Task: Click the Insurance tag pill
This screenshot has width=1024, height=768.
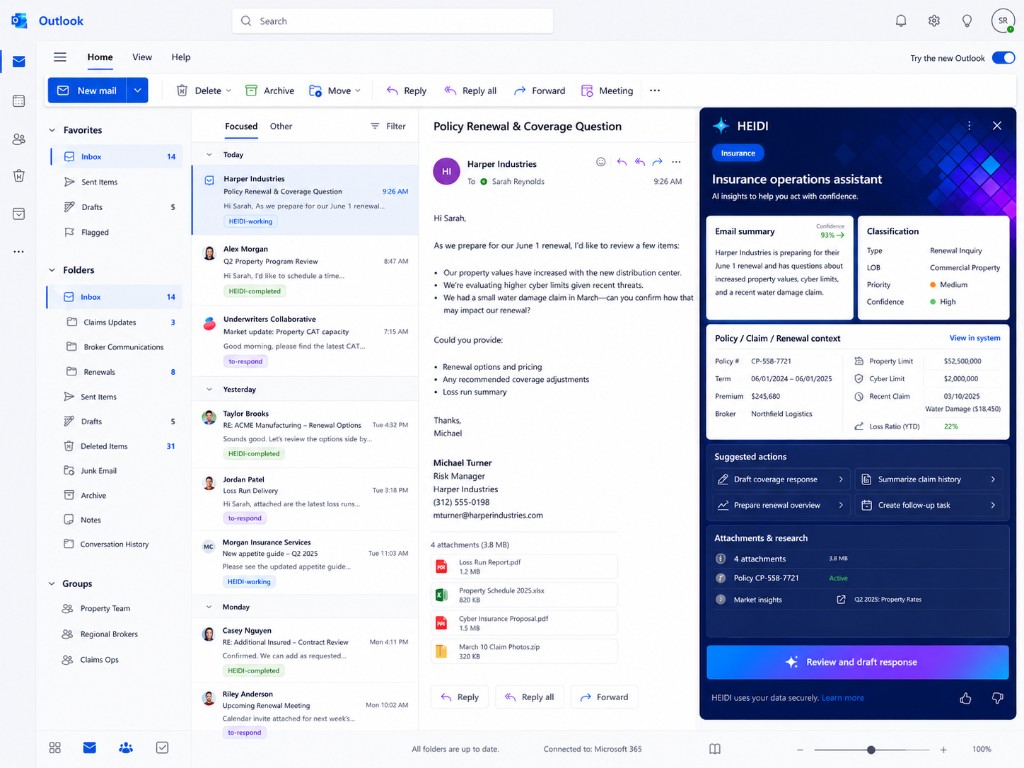Action: pos(738,153)
